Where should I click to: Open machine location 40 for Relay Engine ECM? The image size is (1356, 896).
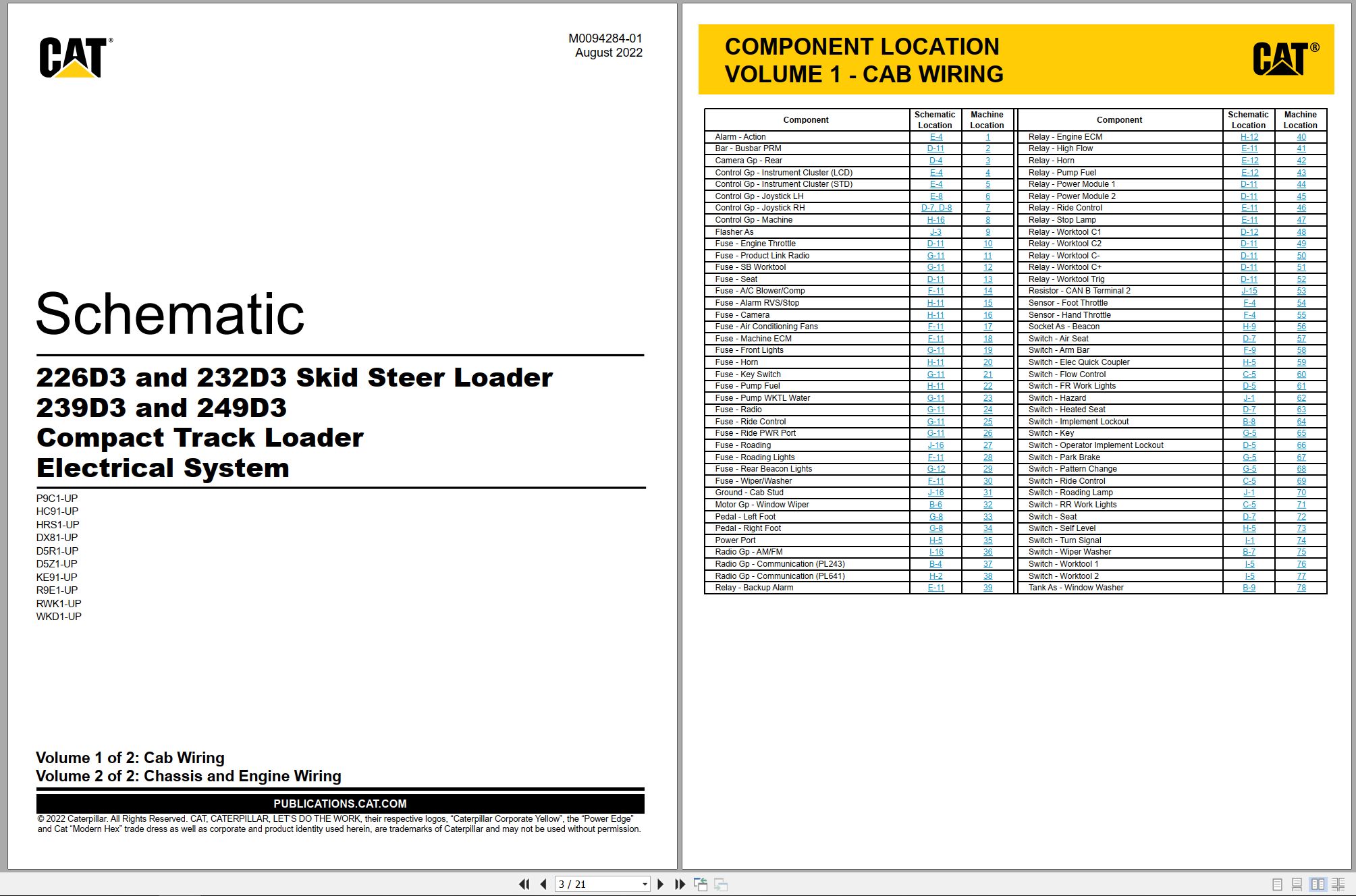pos(1301,137)
